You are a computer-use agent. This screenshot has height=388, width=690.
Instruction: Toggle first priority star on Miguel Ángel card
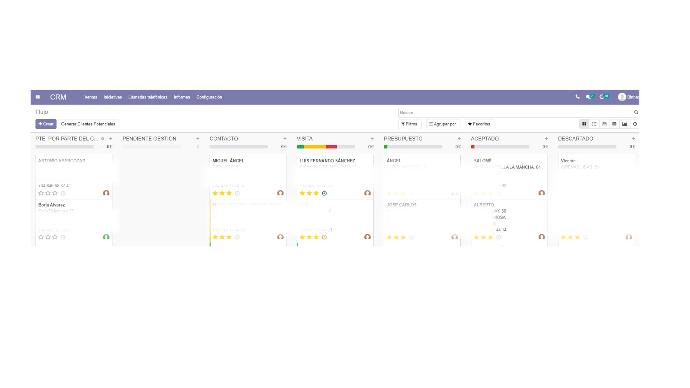pyautogui.click(x=215, y=193)
